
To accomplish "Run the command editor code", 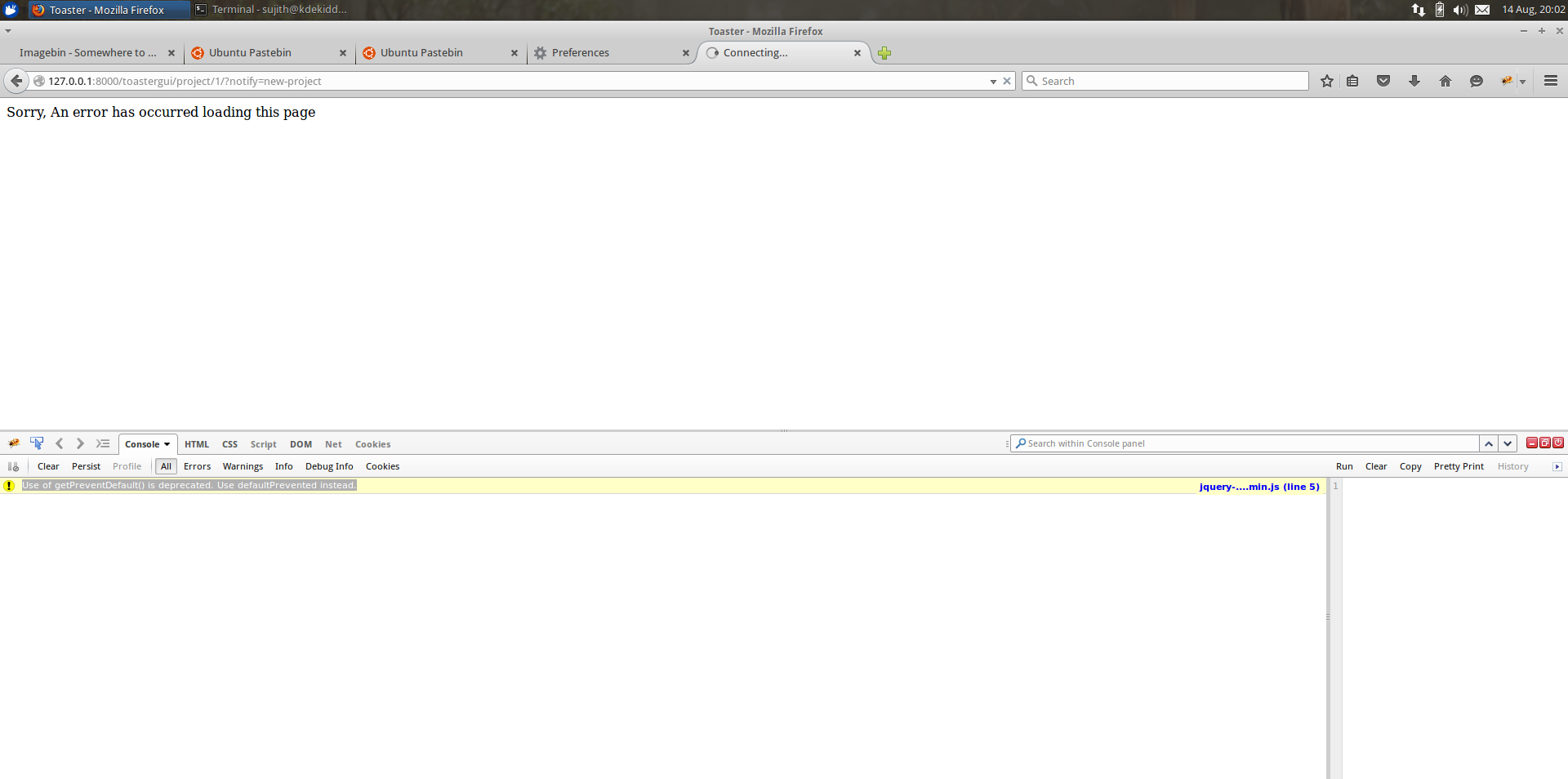I will 1344,466.
